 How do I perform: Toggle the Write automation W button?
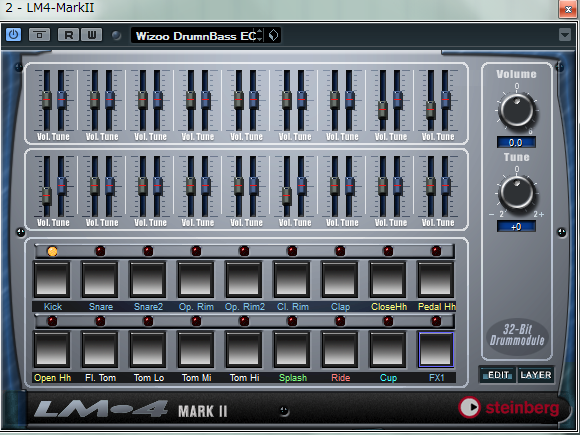[x=91, y=35]
